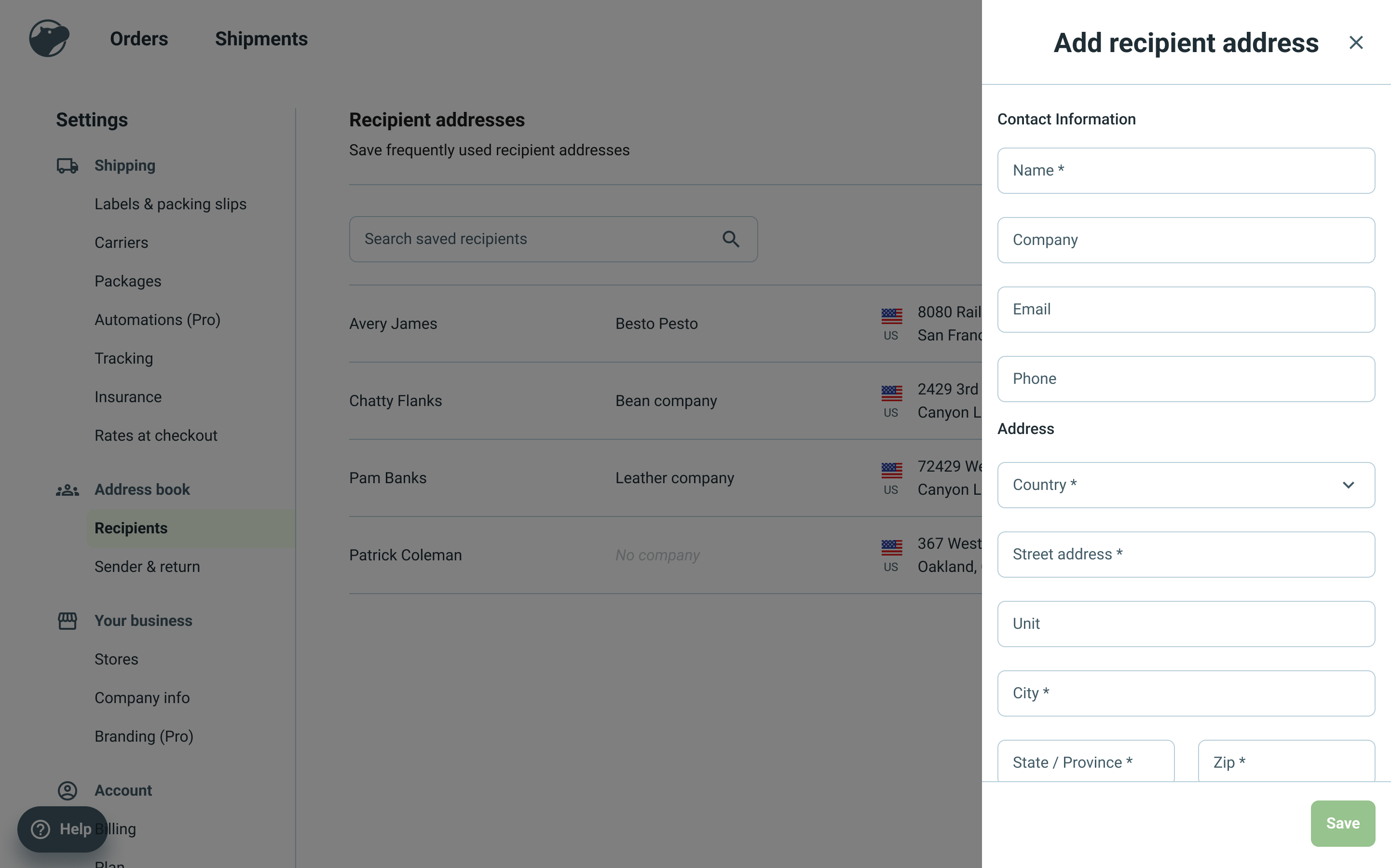1391x868 pixels.
Task: Open the Shipments page
Action: click(x=261, y=39)
